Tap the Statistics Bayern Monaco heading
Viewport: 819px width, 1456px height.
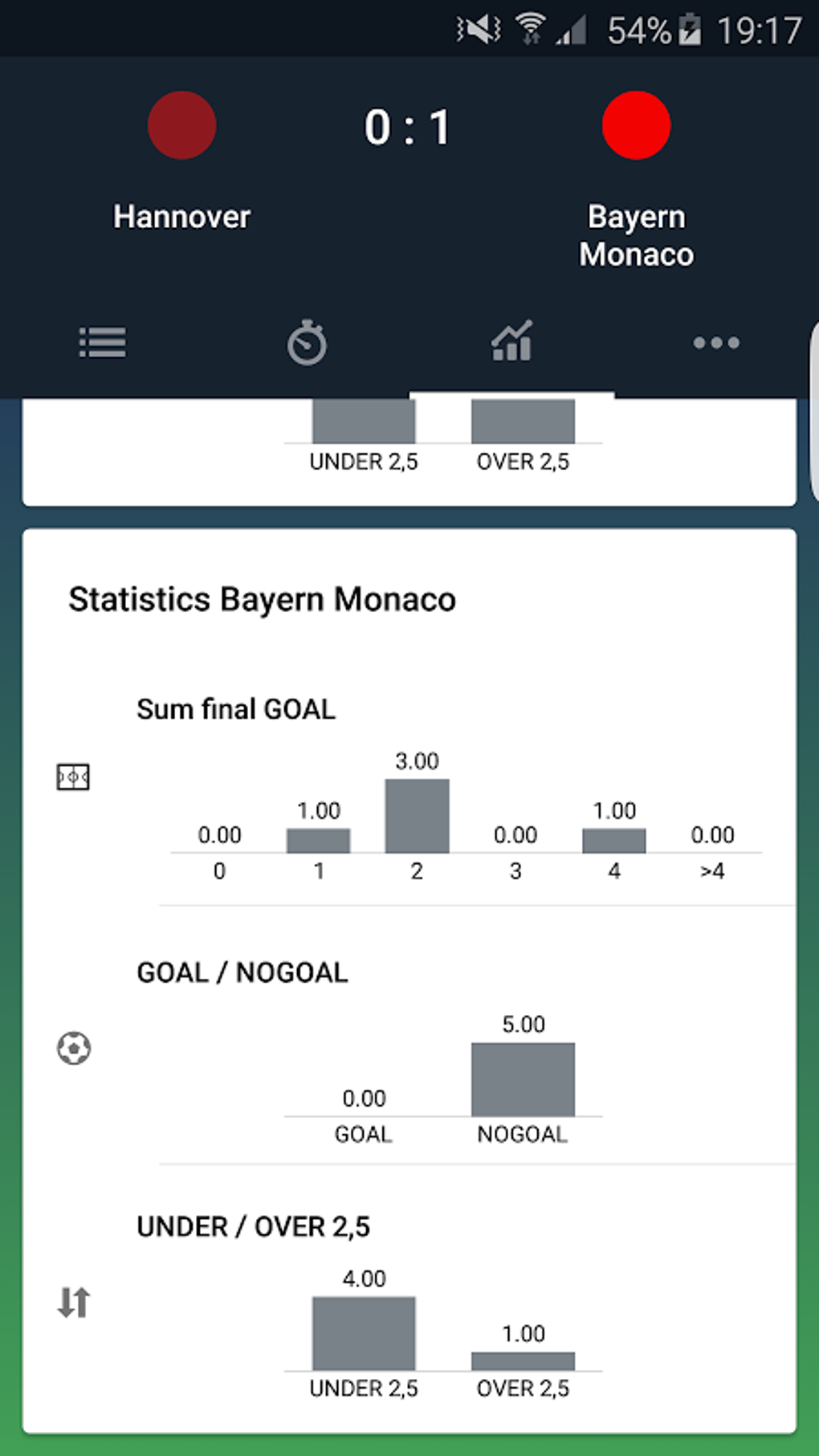click(263, 600)
